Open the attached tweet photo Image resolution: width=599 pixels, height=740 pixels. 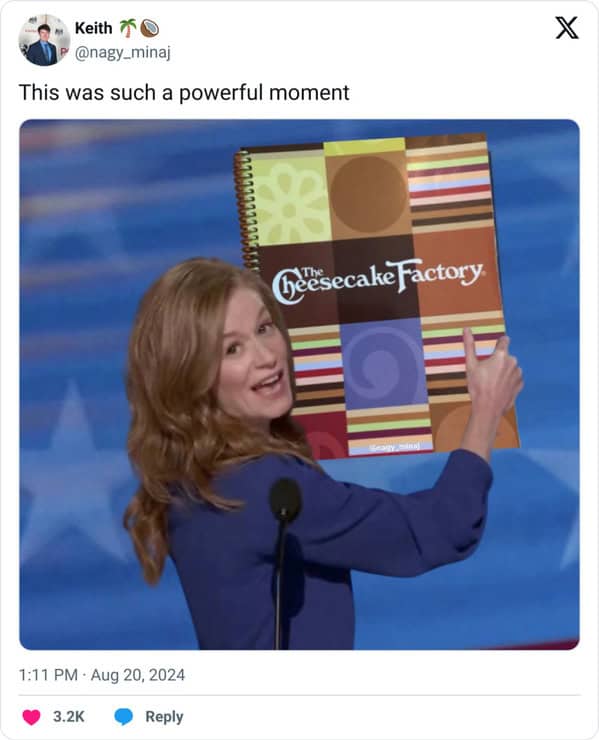point(299,384)
